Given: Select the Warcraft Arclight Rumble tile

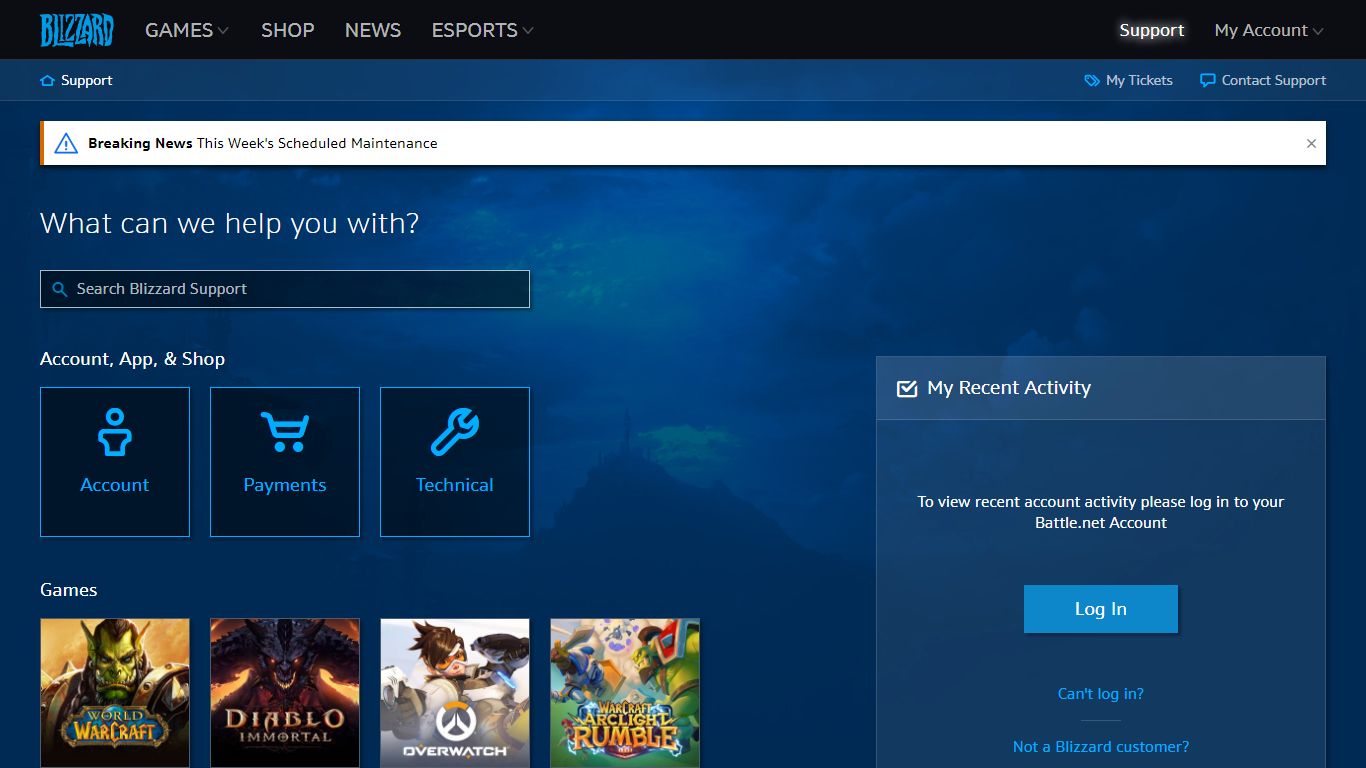Looking at the screenshot, I should click(625, 693).
